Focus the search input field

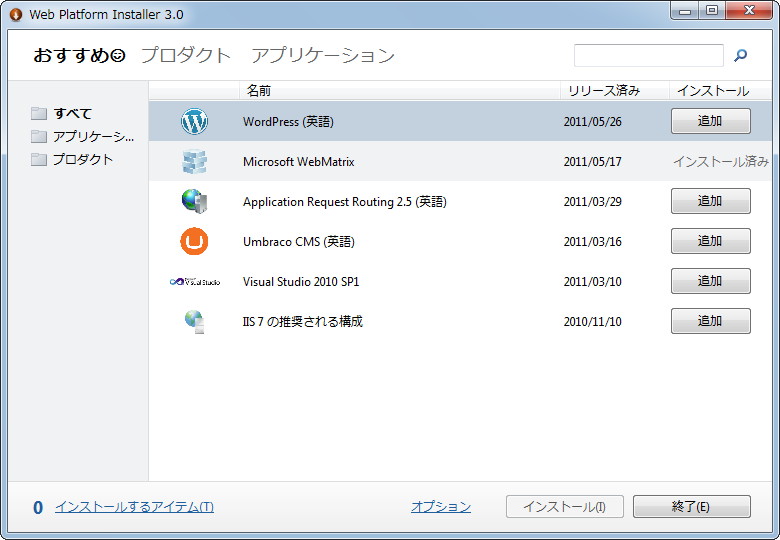649,55
